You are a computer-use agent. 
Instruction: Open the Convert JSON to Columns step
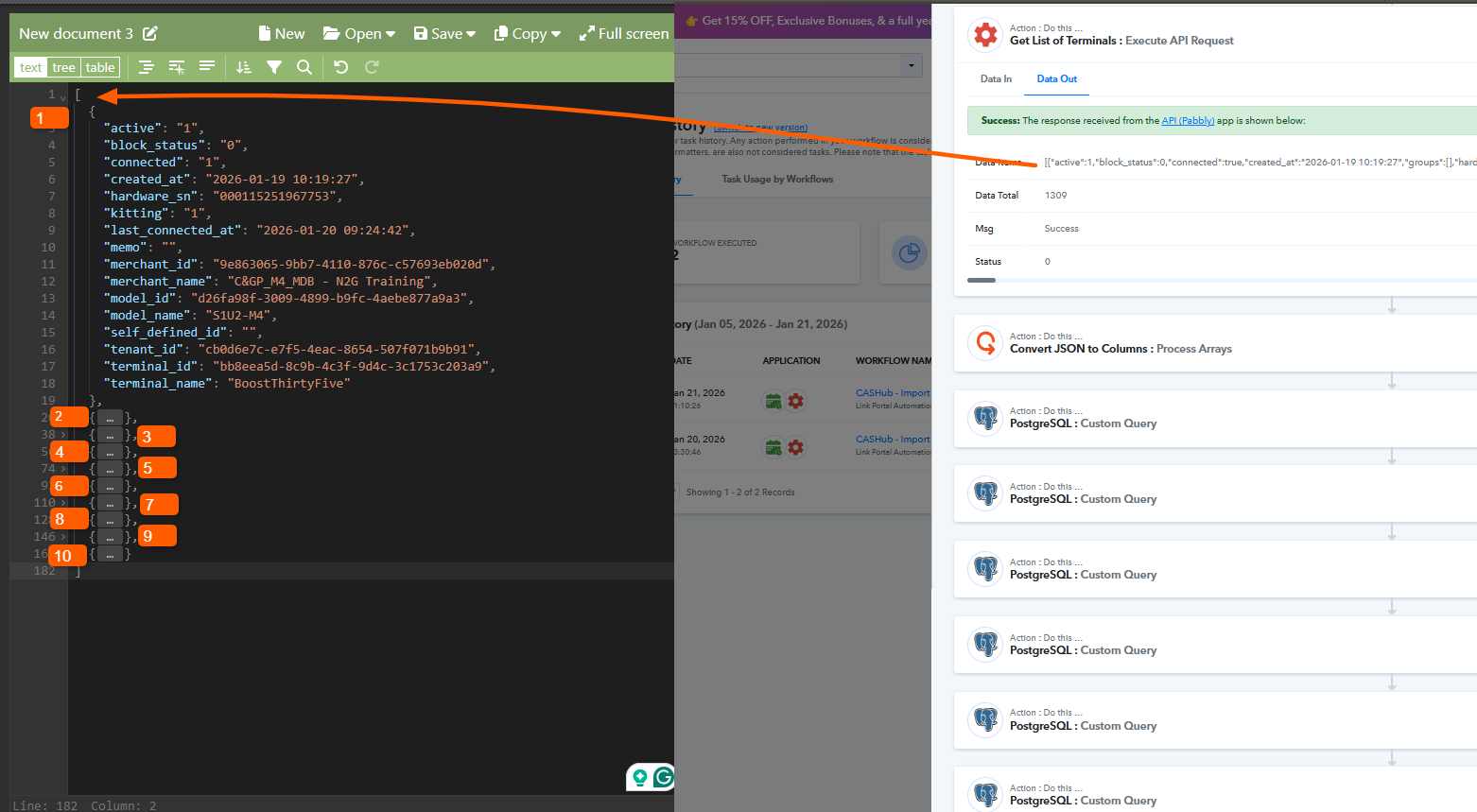click(1121, 349)
